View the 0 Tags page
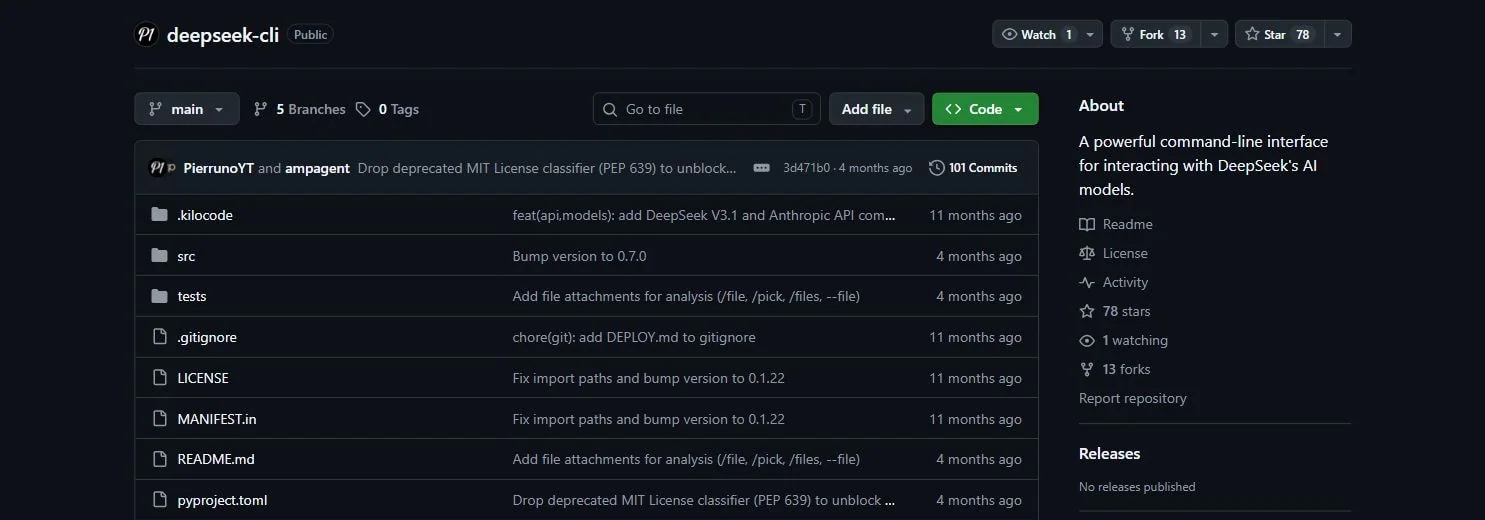This screenshot has width=1485, height=520. pyautogui.click(x=387, y=109)
